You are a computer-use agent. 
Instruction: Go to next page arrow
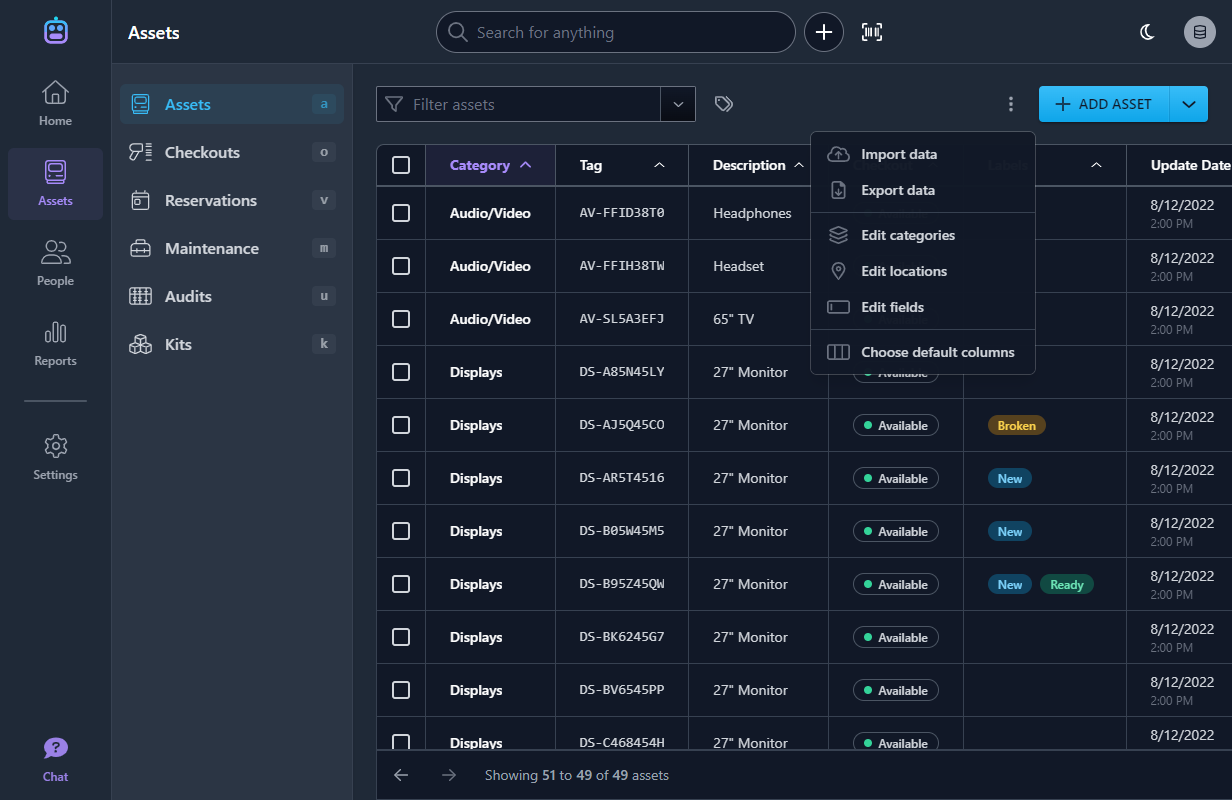point(449,775)
